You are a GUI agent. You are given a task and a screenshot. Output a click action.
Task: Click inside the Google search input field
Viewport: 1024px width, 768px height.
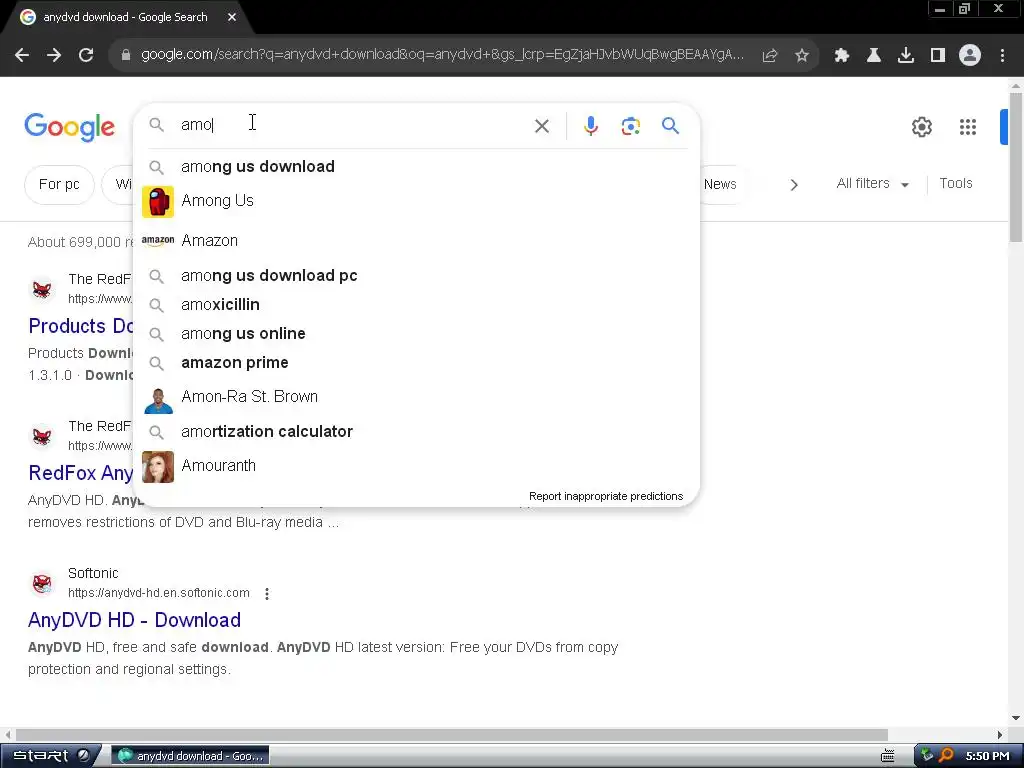pyautogui.click(x=353, y=125)
